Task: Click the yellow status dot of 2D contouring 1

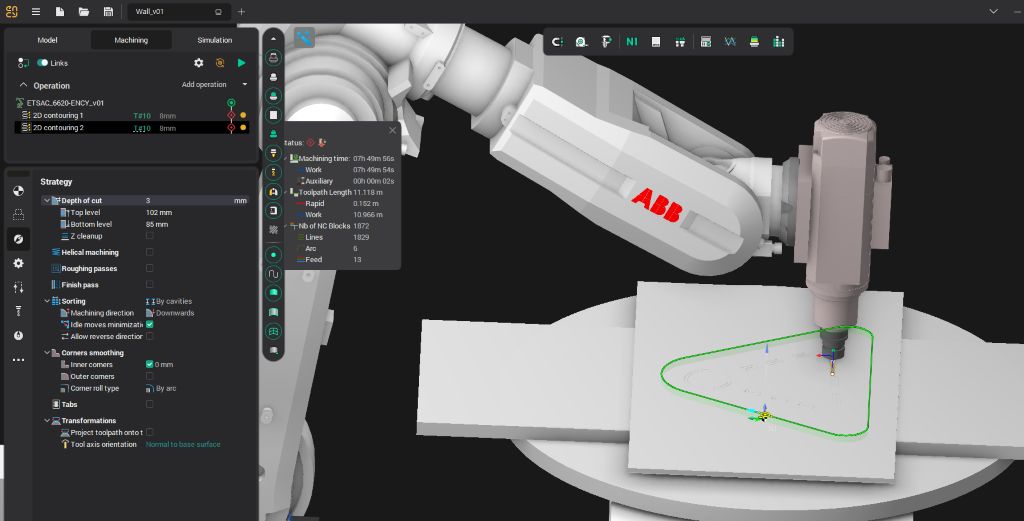Action: (243, 116)
